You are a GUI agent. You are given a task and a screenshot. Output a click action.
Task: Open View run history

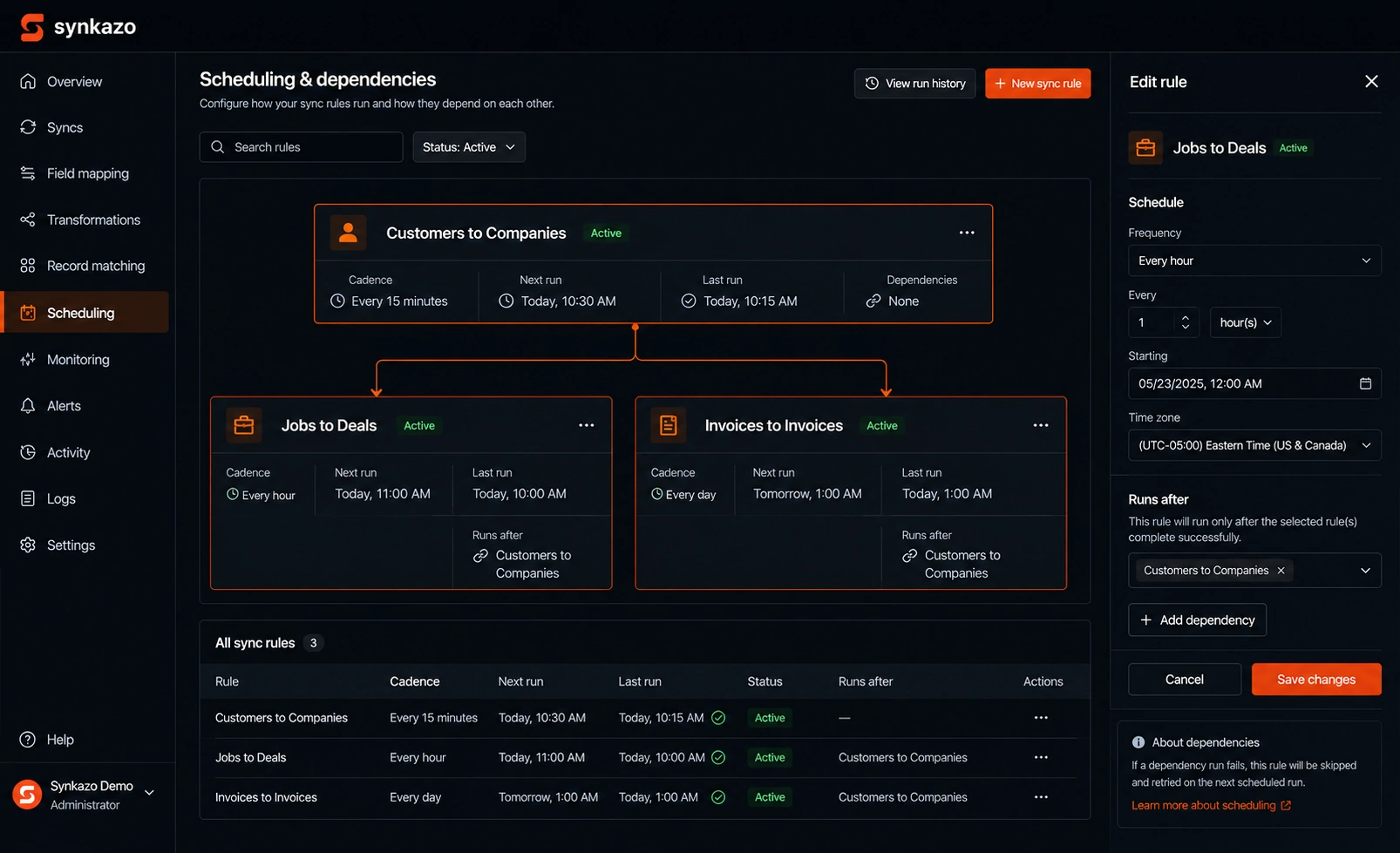pos(914,84)
